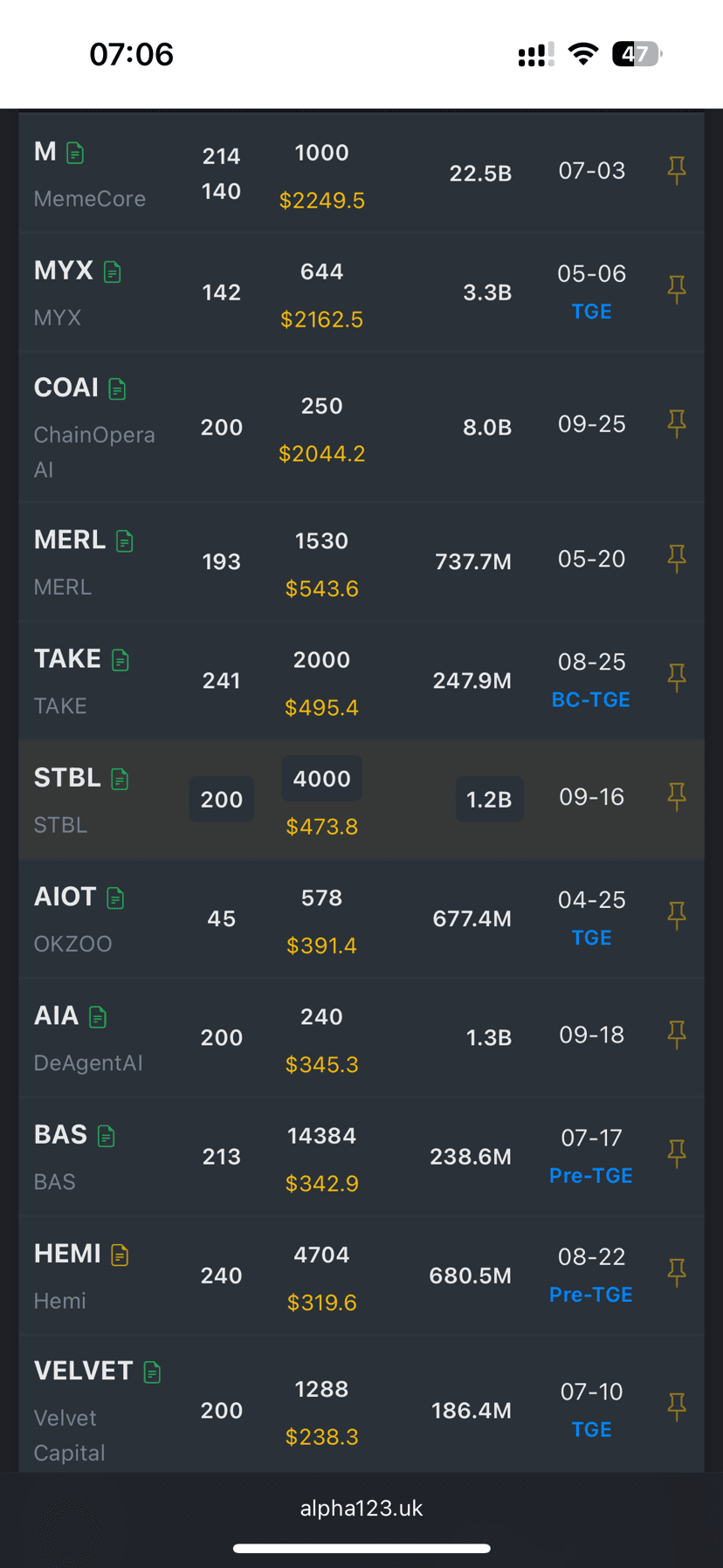Open the AIA DeAgentAI token entry

(56, 1015)
